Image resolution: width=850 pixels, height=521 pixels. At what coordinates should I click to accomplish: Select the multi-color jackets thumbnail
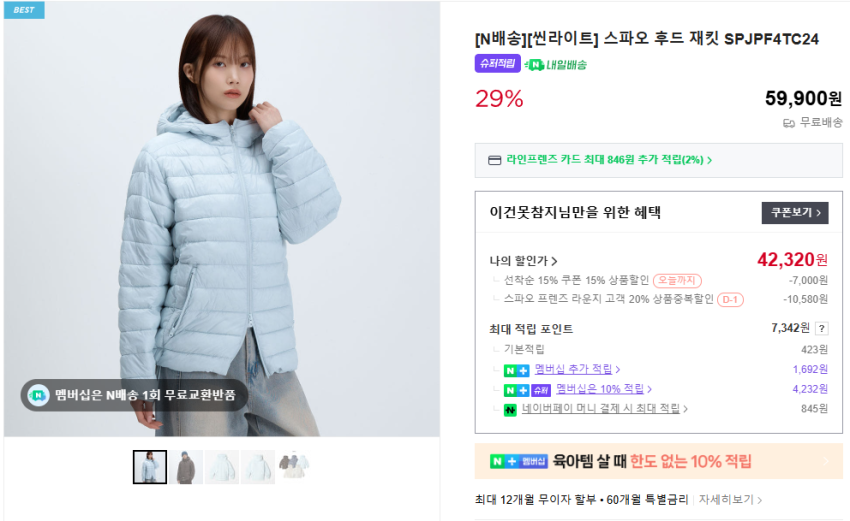click(x=293, y=467)
